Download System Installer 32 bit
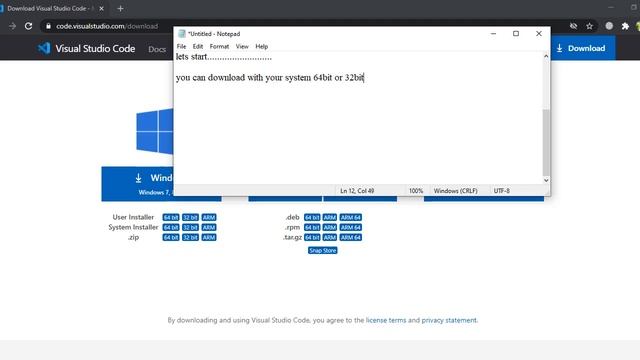 (x=190, y=227)
